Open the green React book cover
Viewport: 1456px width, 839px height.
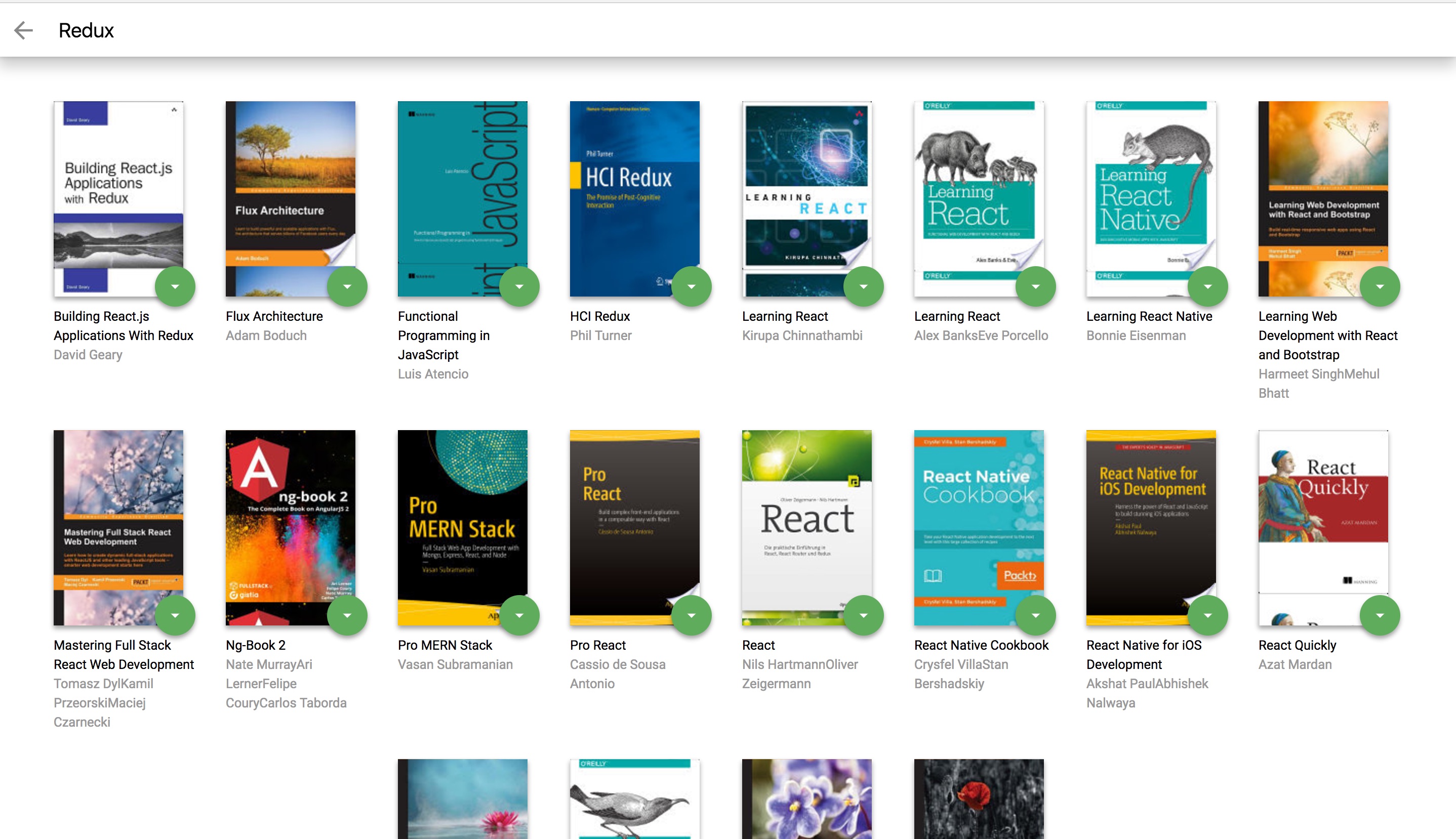[x=807, y=528]
